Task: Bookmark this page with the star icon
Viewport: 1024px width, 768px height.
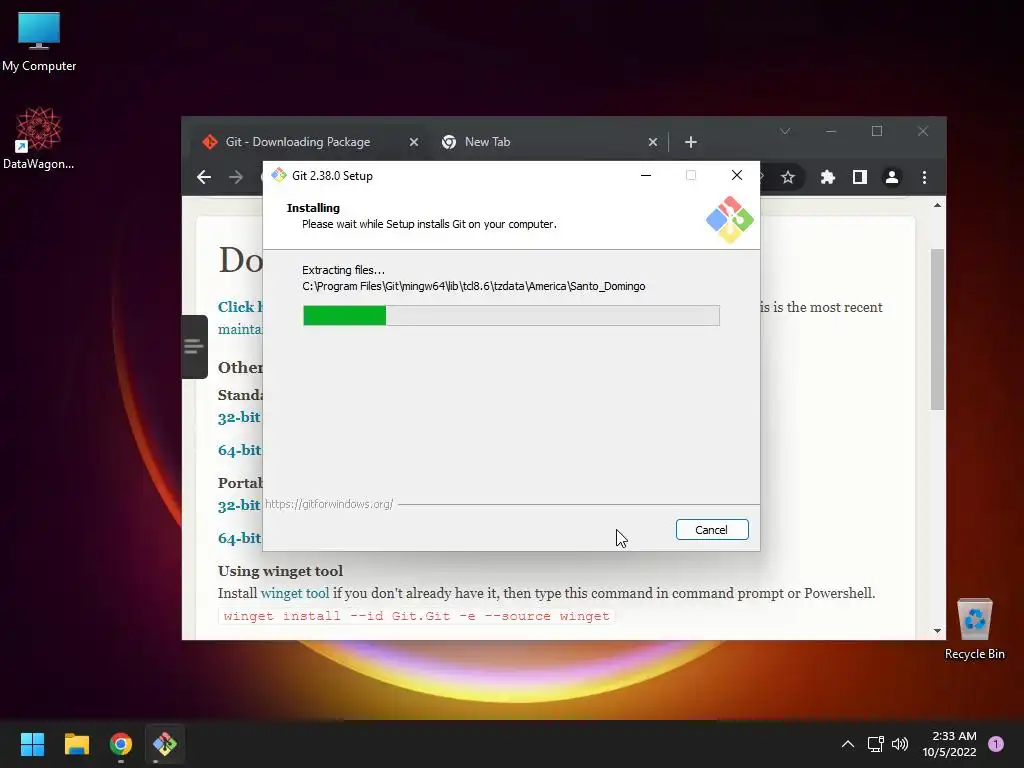Action: pyautogui.click(x=788, y=177)
